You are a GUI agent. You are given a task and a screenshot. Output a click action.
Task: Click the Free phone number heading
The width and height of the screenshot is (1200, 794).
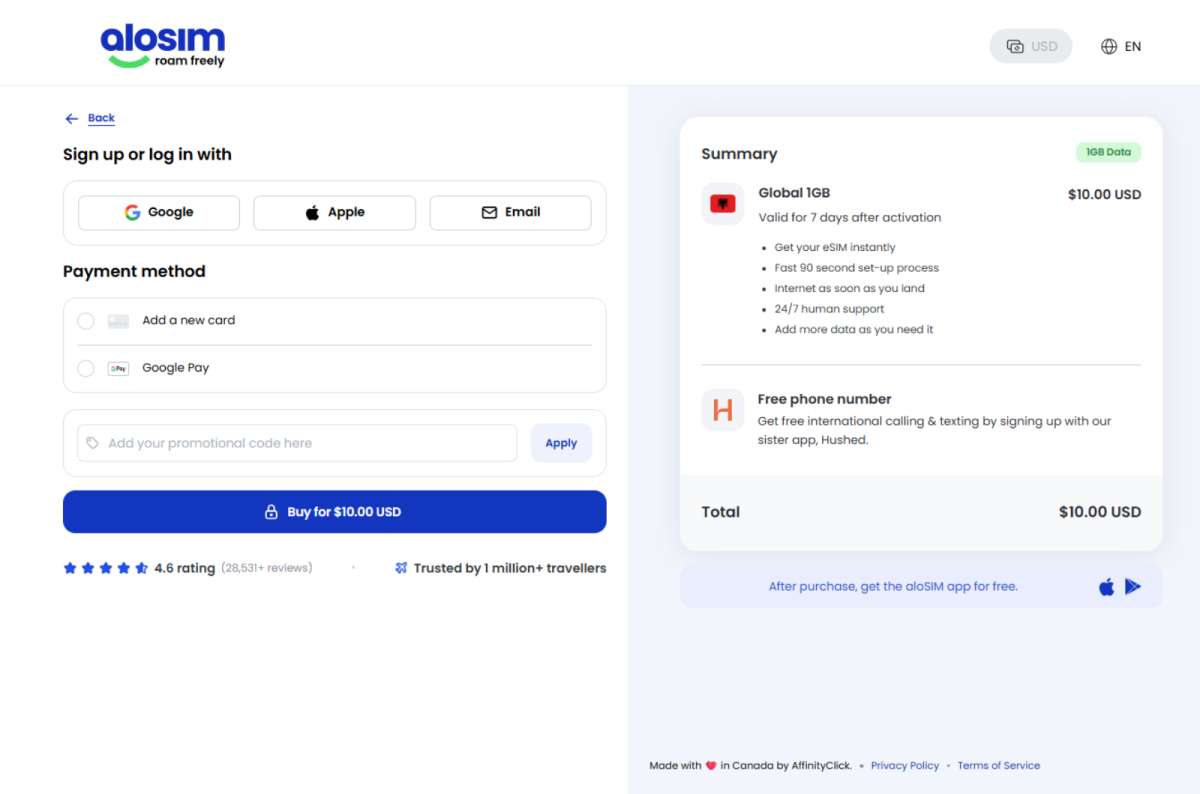tap(824, 399)
